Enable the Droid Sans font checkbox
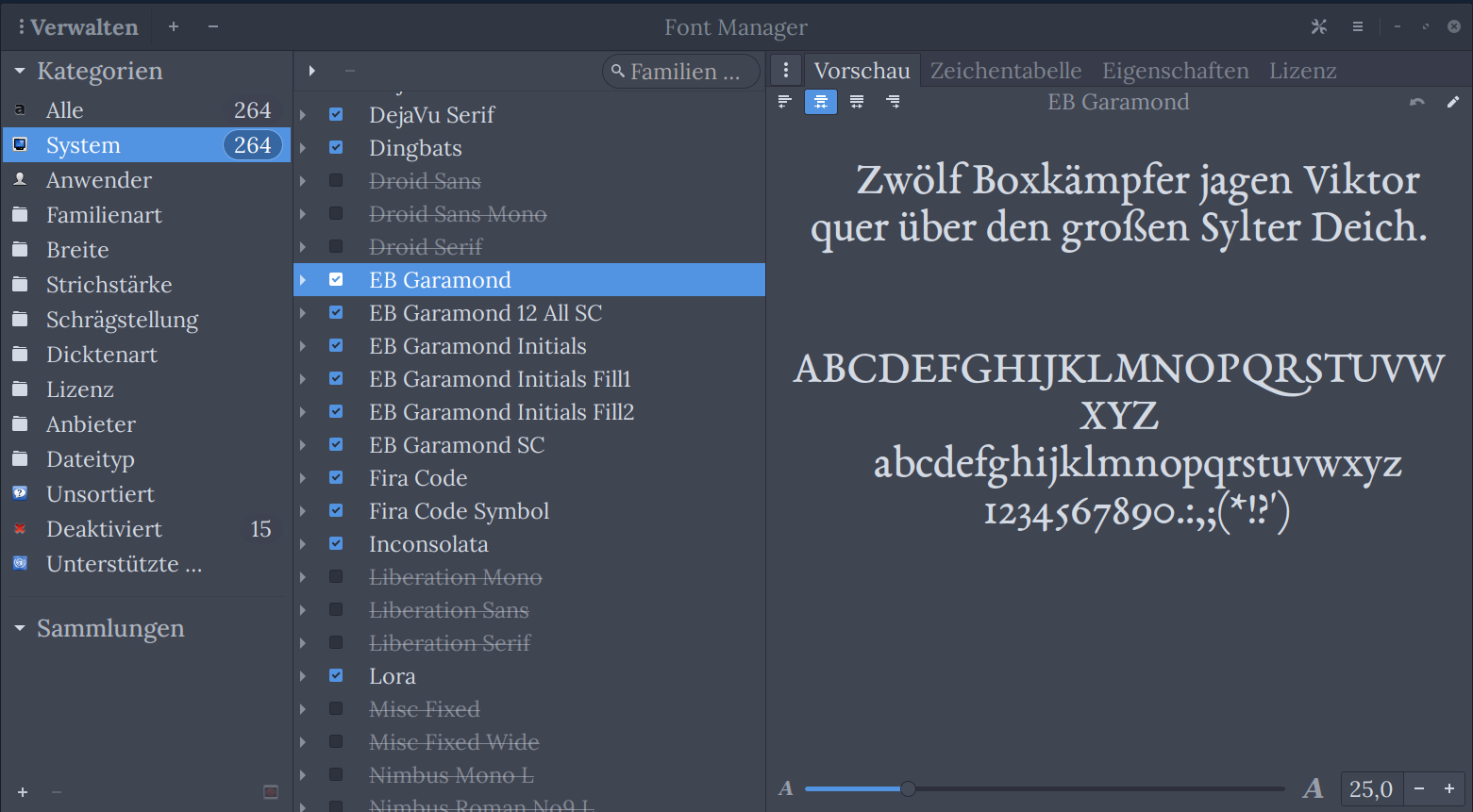Image resolution: width=1473 pixels, height=812 pixels. (336, 180)
